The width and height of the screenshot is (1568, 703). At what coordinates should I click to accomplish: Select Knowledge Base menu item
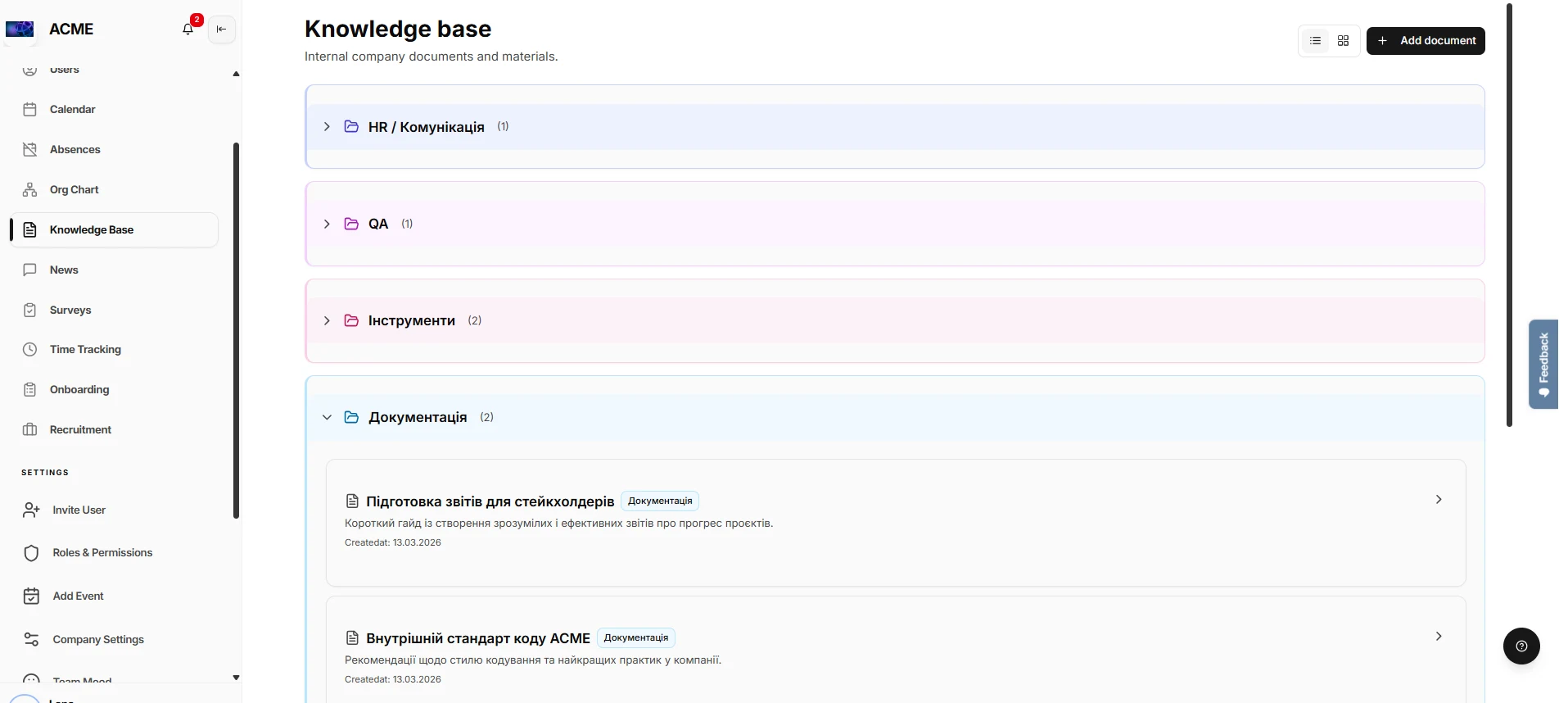(x=115, y=229)
